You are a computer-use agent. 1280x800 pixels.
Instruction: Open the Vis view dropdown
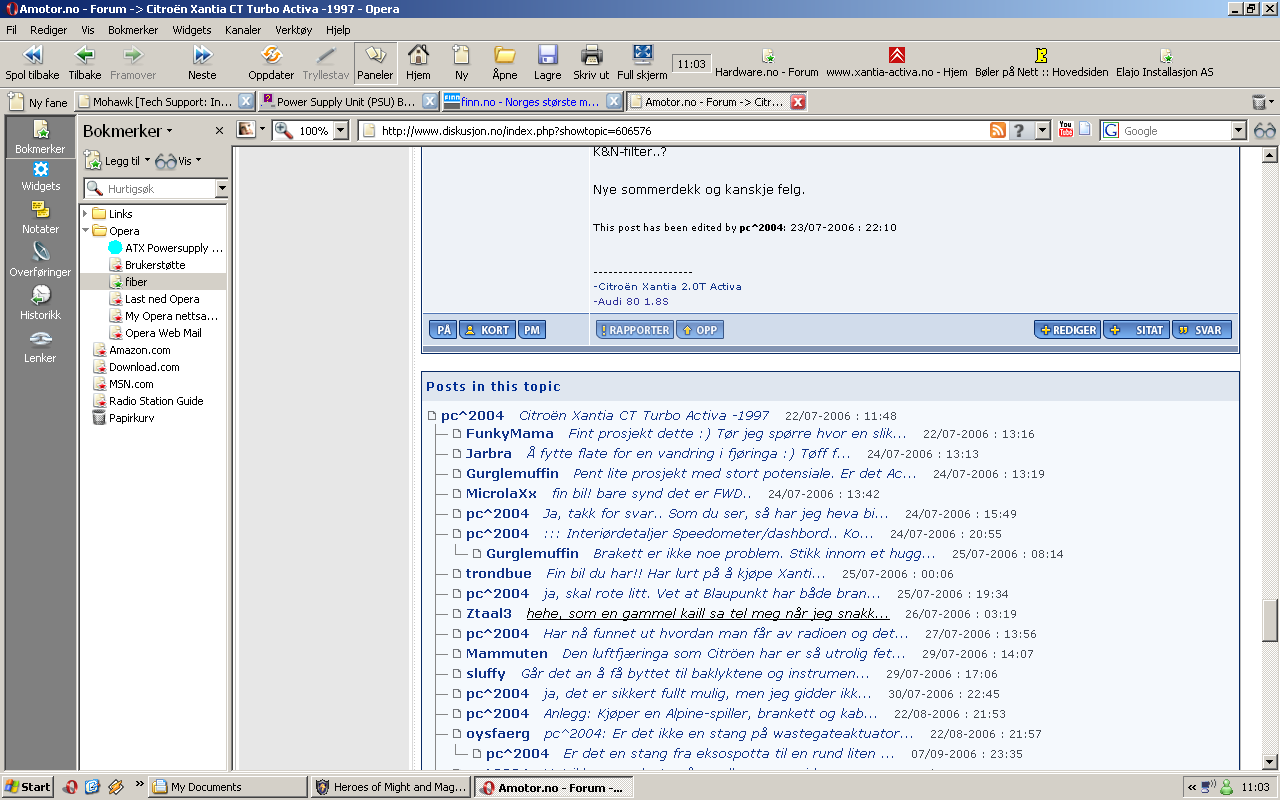(x=179, y=160)
